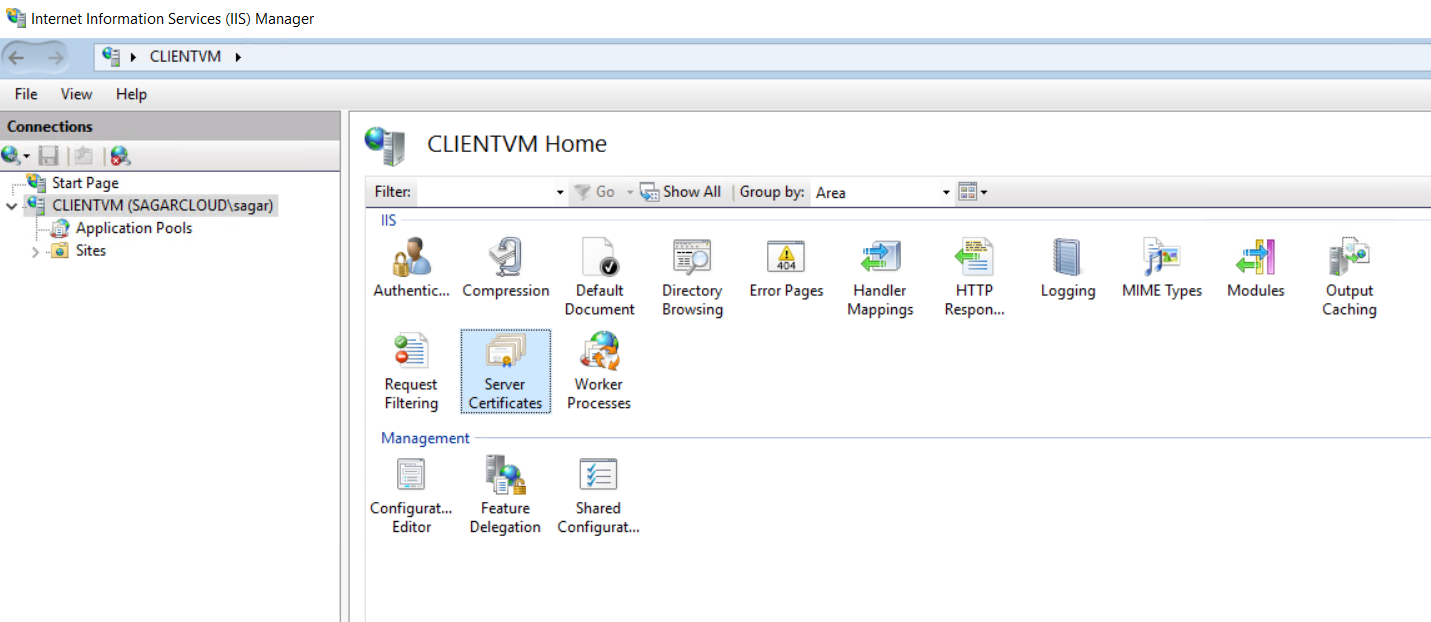Open the MIME Types feature
Viewport: 1431px width, 622px height.
(1161, 268)
